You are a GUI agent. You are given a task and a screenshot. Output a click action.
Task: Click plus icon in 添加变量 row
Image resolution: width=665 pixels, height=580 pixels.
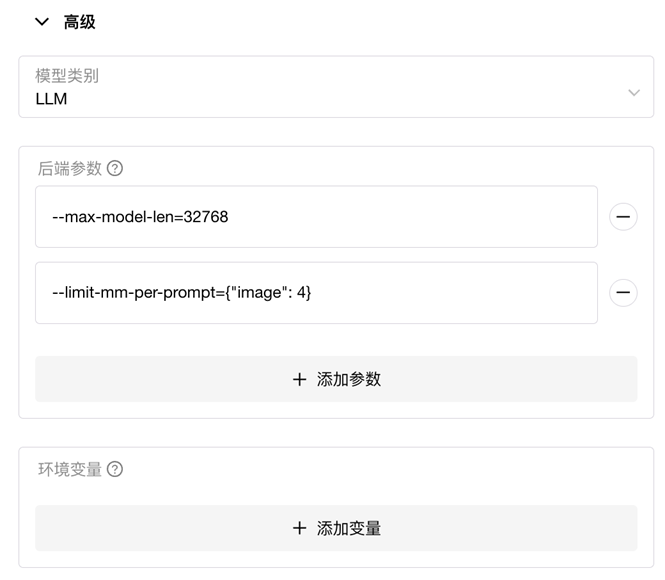(299, 528)
